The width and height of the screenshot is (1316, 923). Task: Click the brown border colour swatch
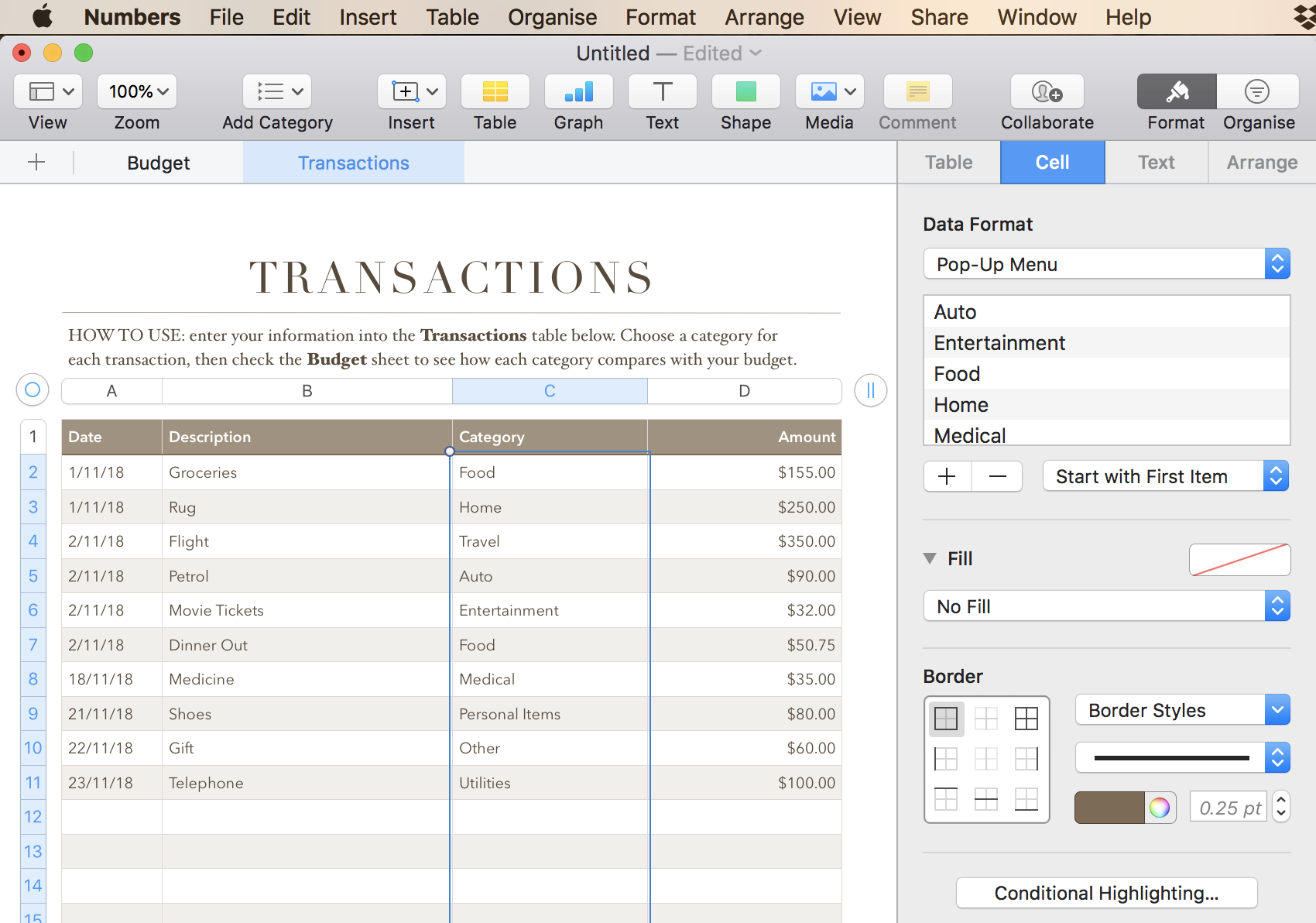pyautogui.click(x=1109, y=808)
